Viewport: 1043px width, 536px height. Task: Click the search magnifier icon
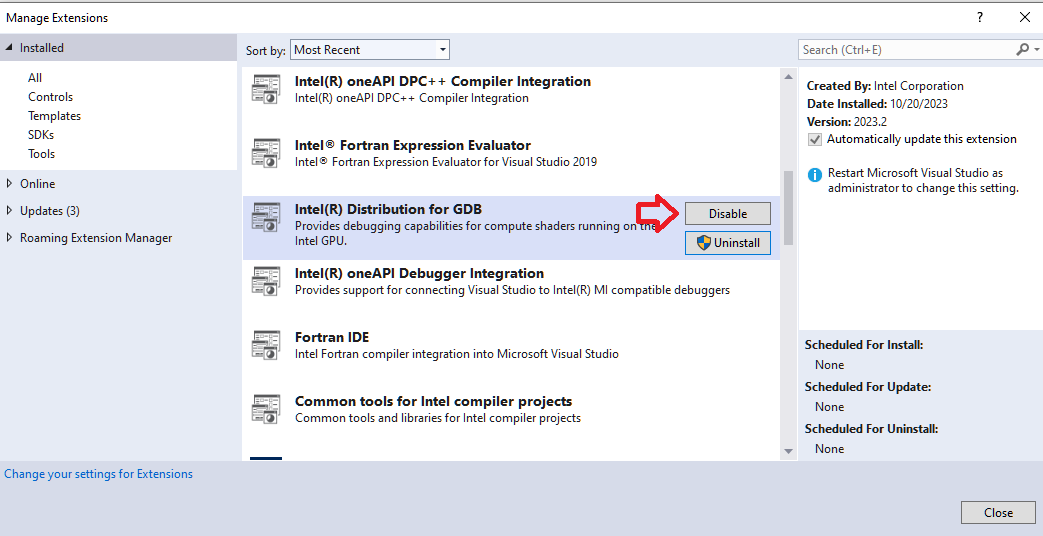coord(1022,50)
